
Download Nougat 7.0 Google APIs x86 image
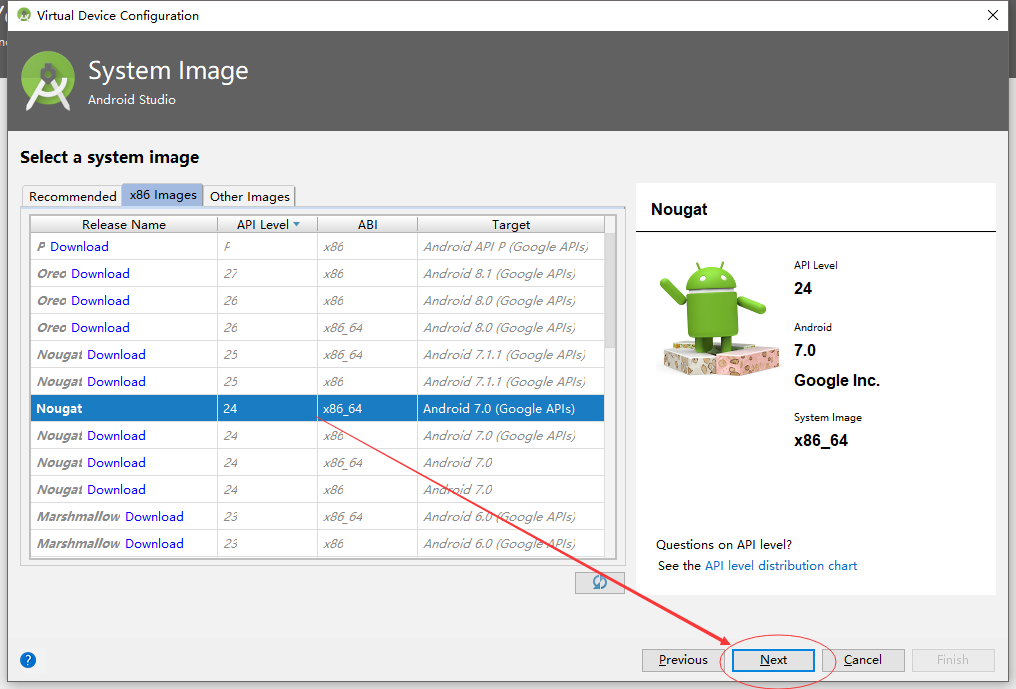pyautogui.click(x=117, y=436)
